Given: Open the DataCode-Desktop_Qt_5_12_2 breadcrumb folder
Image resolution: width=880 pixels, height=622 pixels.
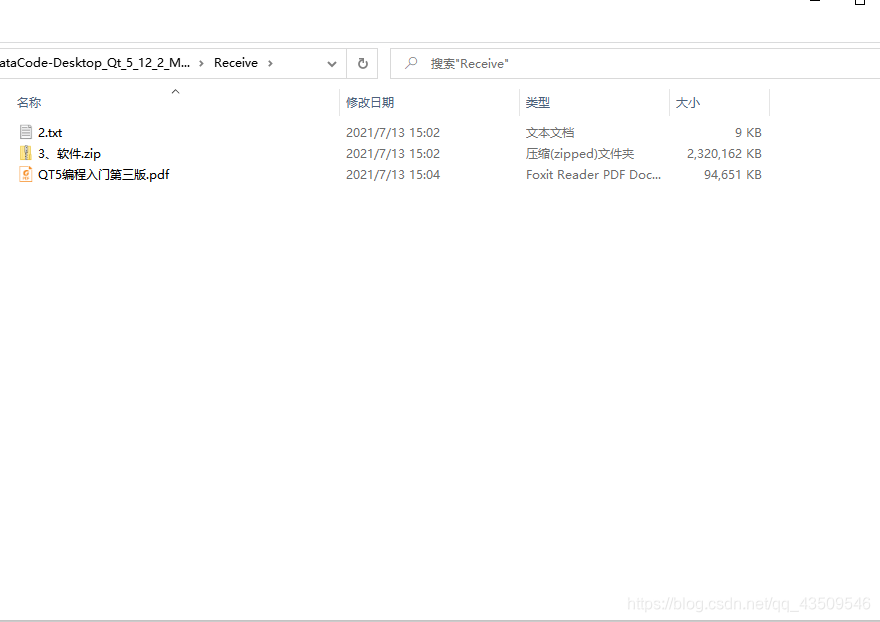Looking at the screenshot, I should 94,63.
